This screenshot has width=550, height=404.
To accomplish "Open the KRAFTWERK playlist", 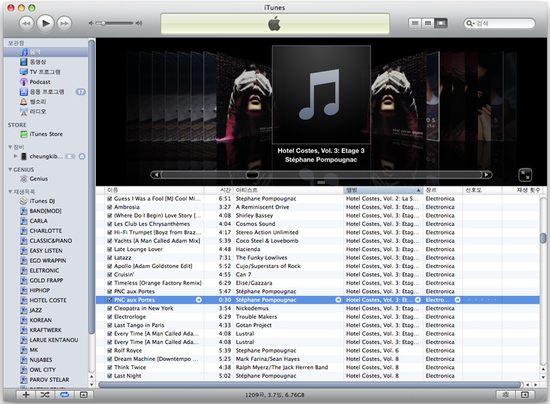I will (x=46, y=330).
